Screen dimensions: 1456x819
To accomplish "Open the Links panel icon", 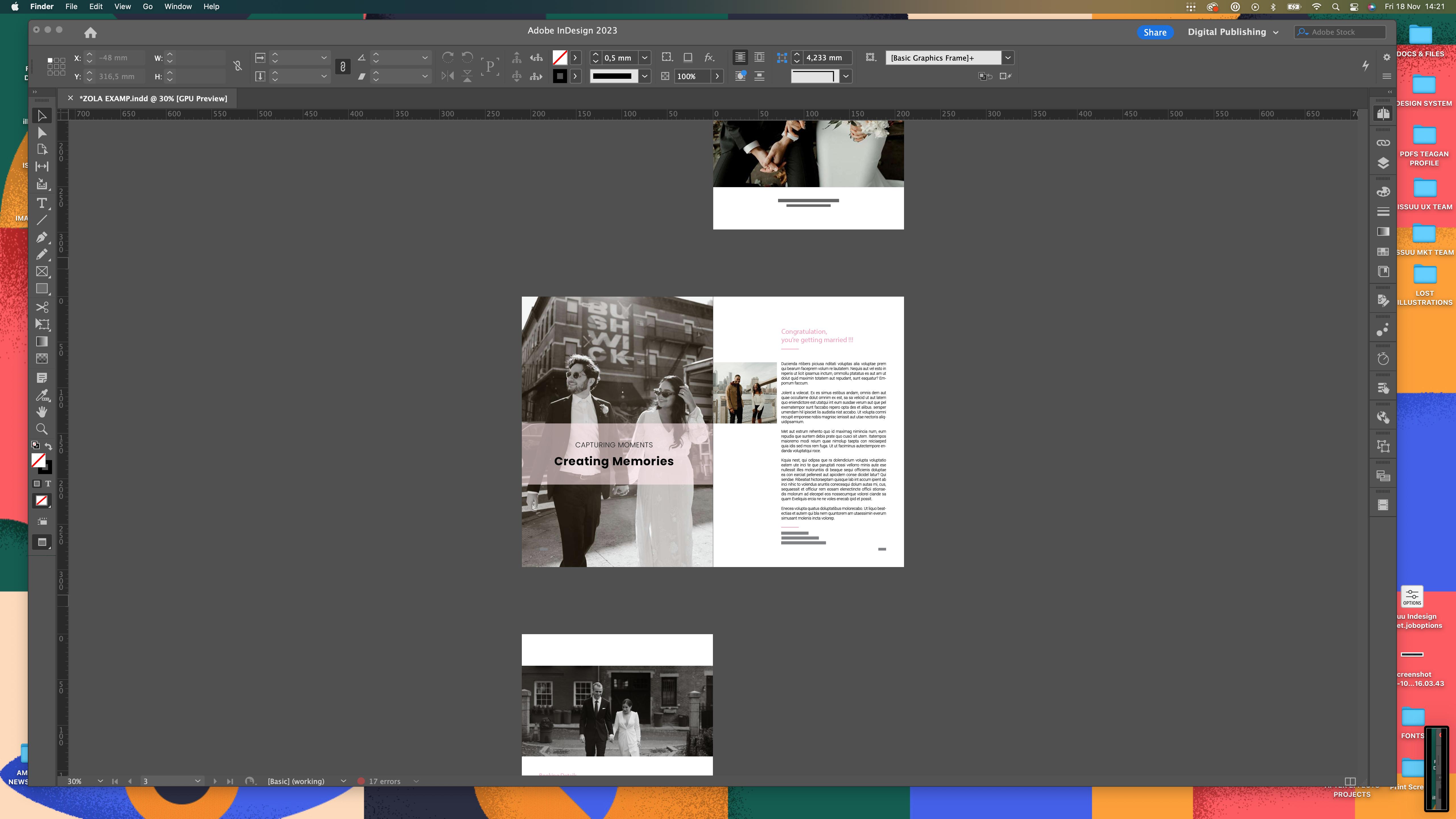I will (x=1383, y=143).
